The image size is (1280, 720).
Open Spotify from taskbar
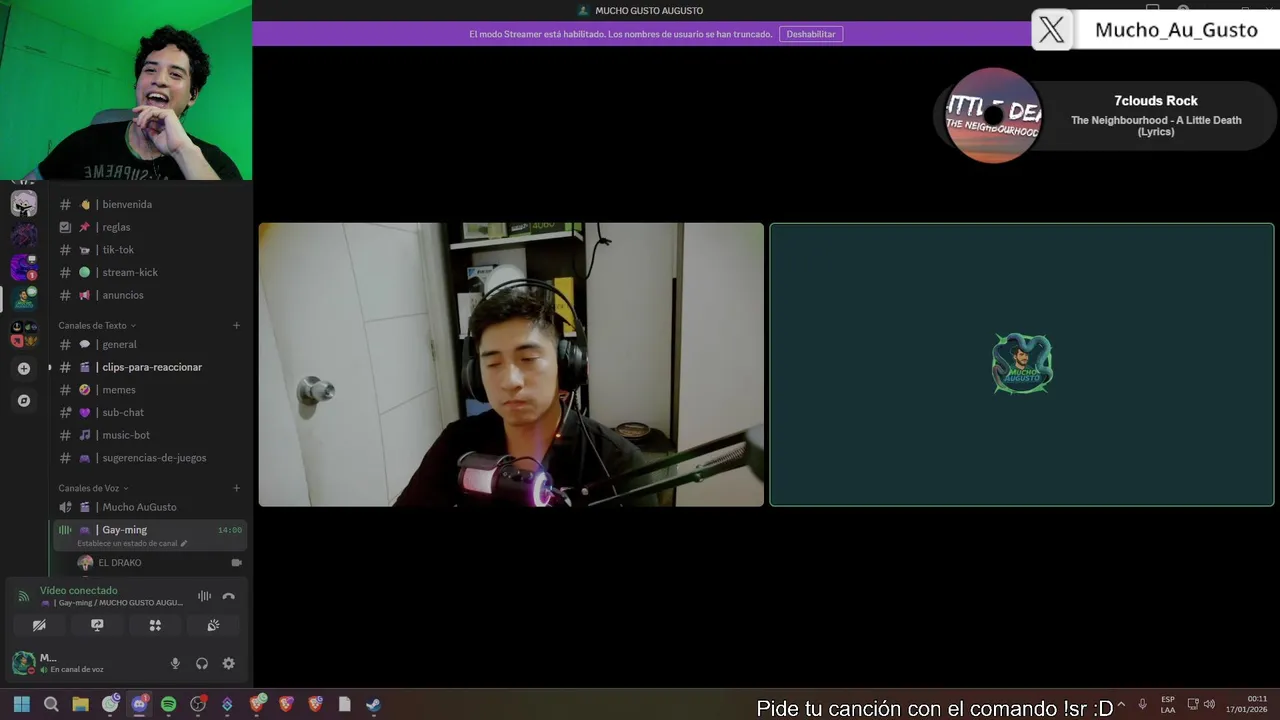click(168, 704)
